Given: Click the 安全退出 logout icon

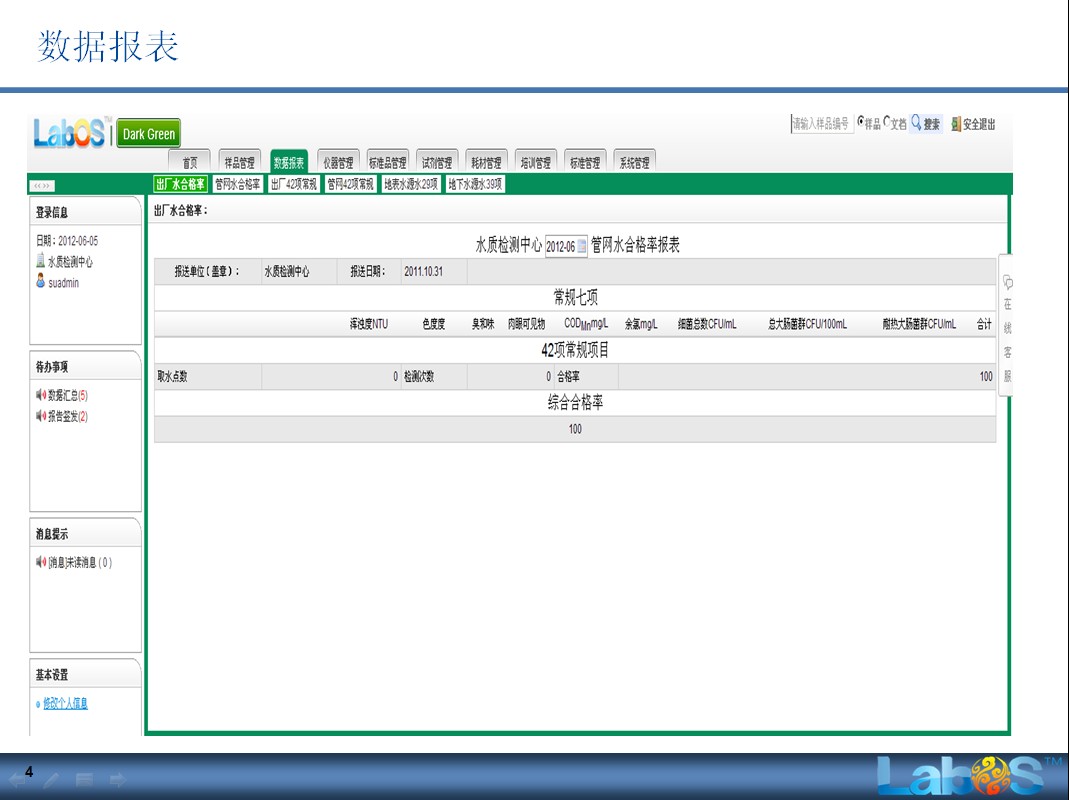Looking at the screenshot, I should (x=956, y=124).
